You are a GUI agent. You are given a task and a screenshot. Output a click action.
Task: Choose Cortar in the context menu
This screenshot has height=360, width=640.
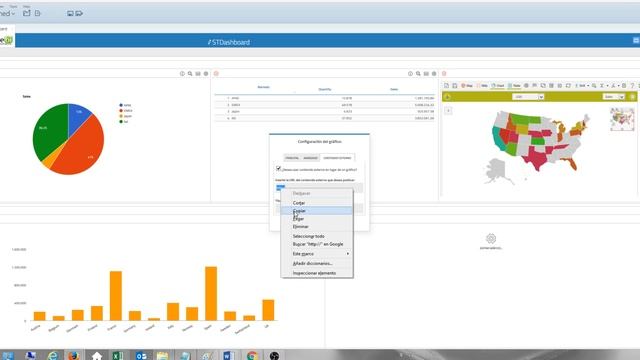tap(317, 203)
